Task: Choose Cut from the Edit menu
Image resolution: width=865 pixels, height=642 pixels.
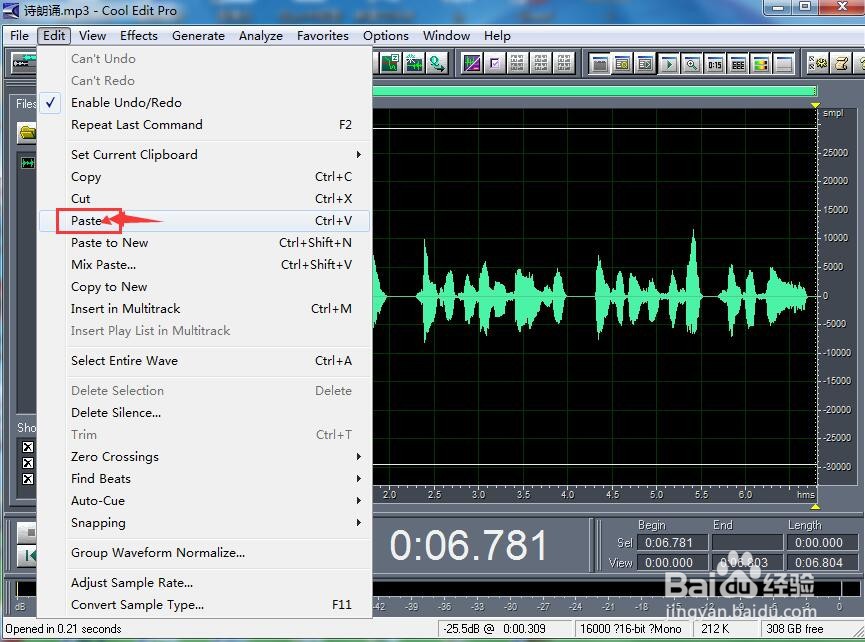Action: coord(204,199)
